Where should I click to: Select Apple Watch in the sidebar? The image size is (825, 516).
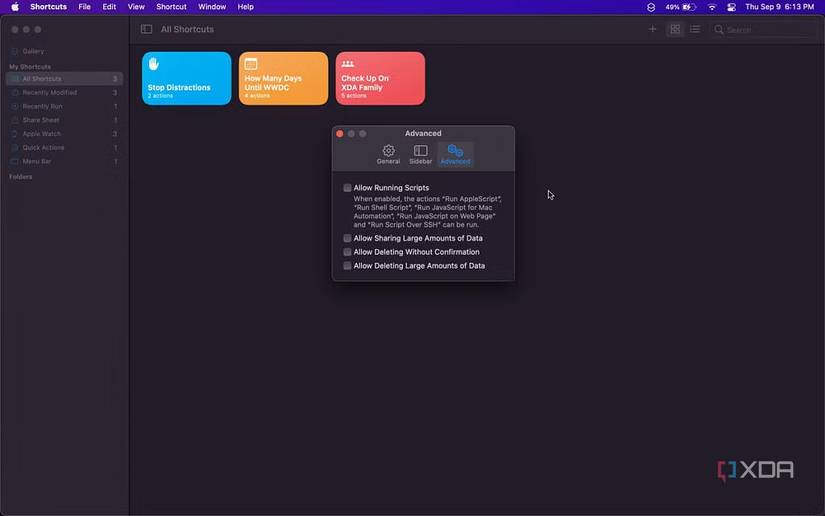[x=64, y=134]
